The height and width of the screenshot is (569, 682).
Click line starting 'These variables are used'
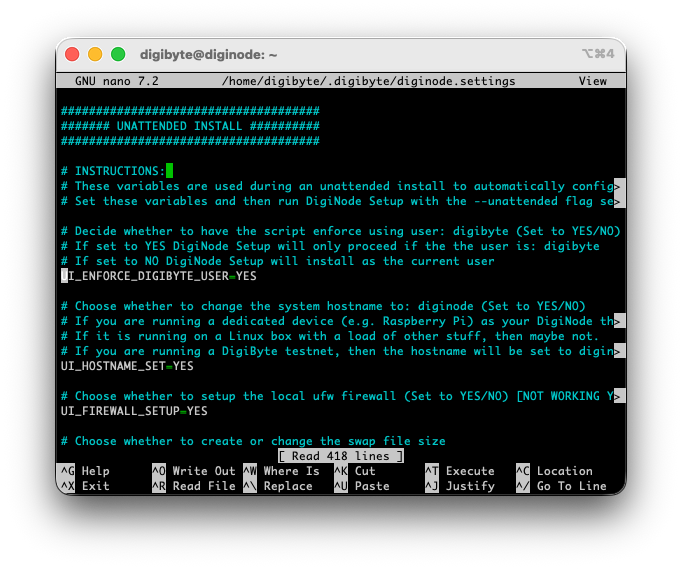pos(338,186)
